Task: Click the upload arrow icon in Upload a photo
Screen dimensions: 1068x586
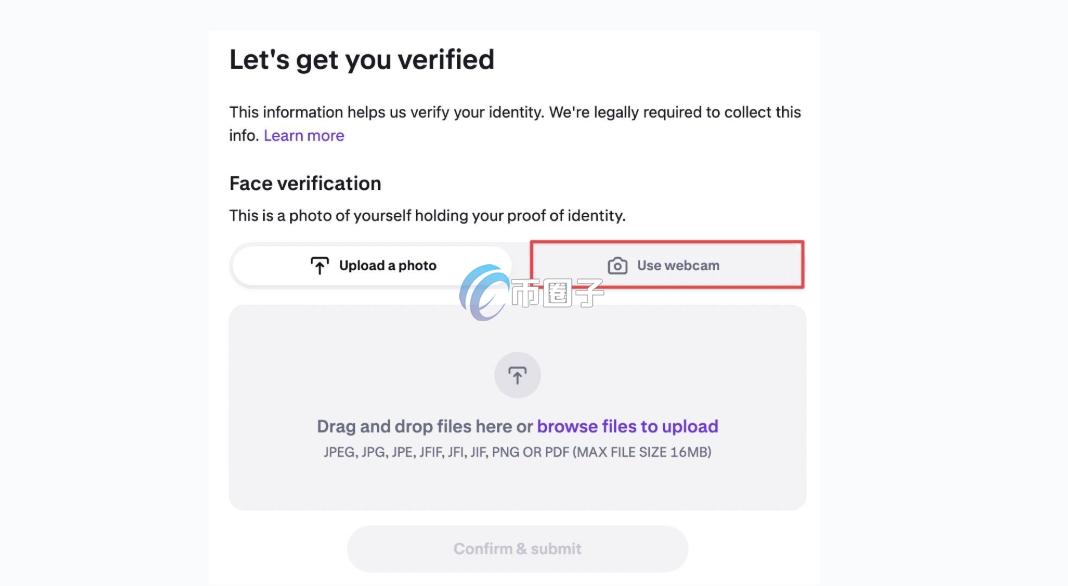Action: click(319, 266)
